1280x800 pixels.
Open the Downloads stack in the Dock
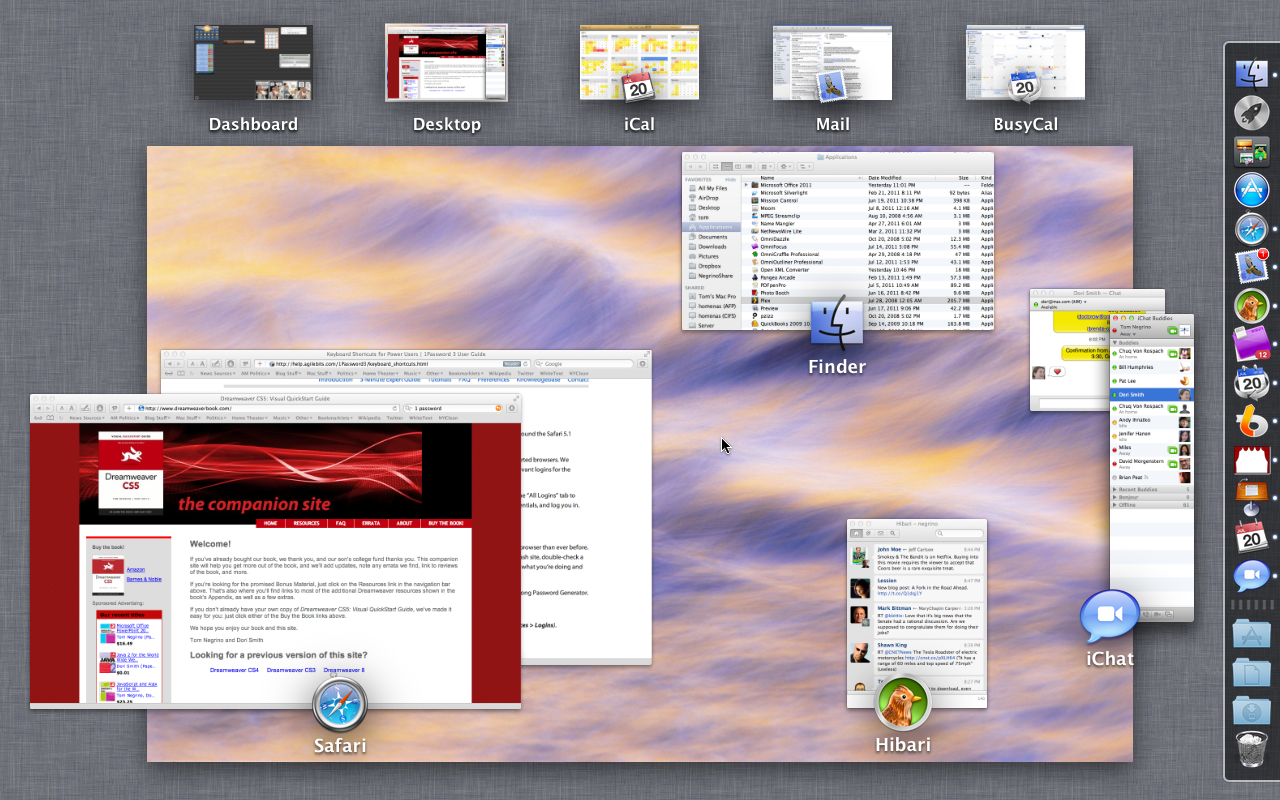click(1251, 711)
